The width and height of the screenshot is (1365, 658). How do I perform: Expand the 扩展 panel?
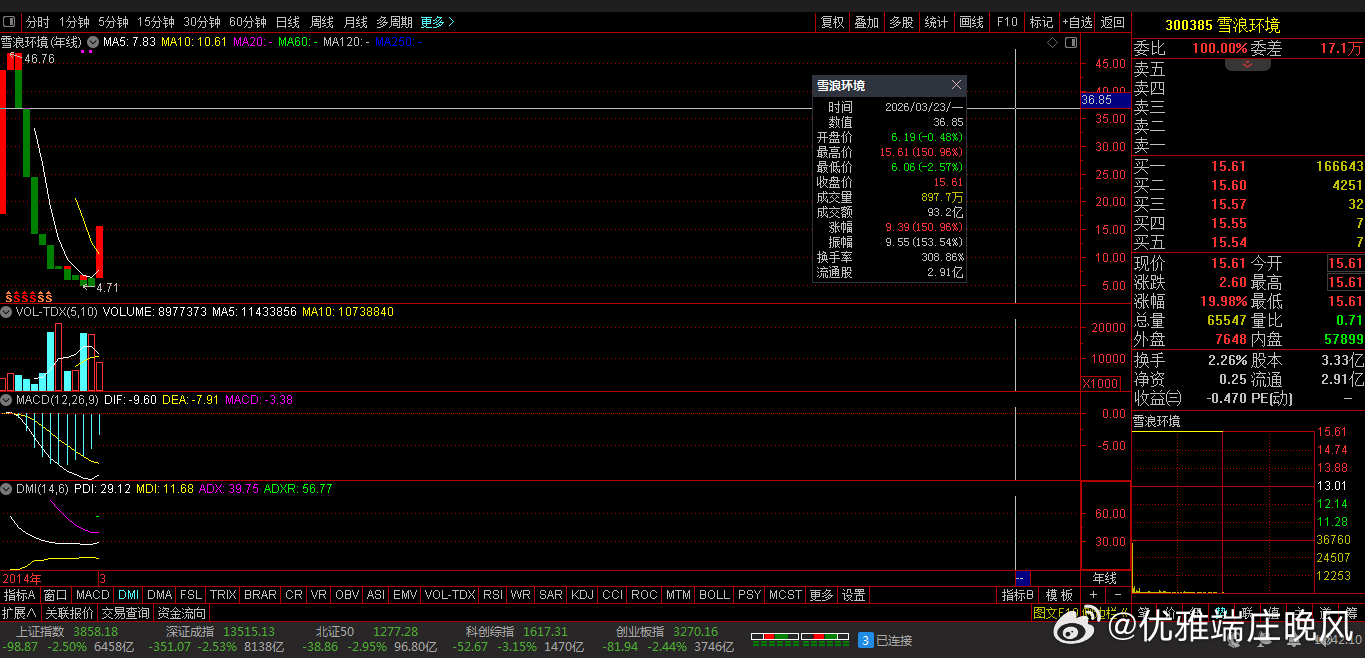tap(19, 613)
